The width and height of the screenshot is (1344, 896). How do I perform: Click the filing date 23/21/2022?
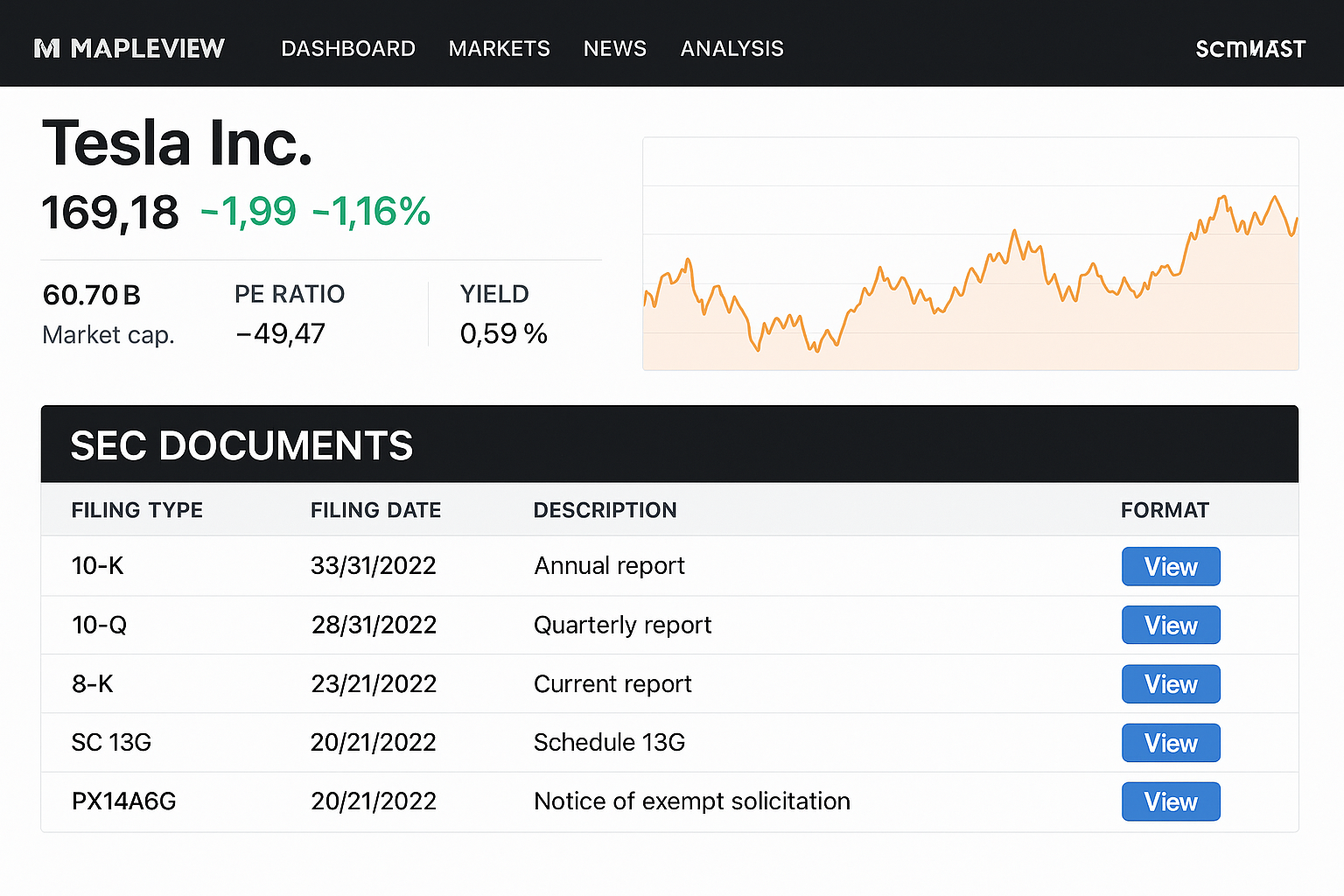(374, 683)
